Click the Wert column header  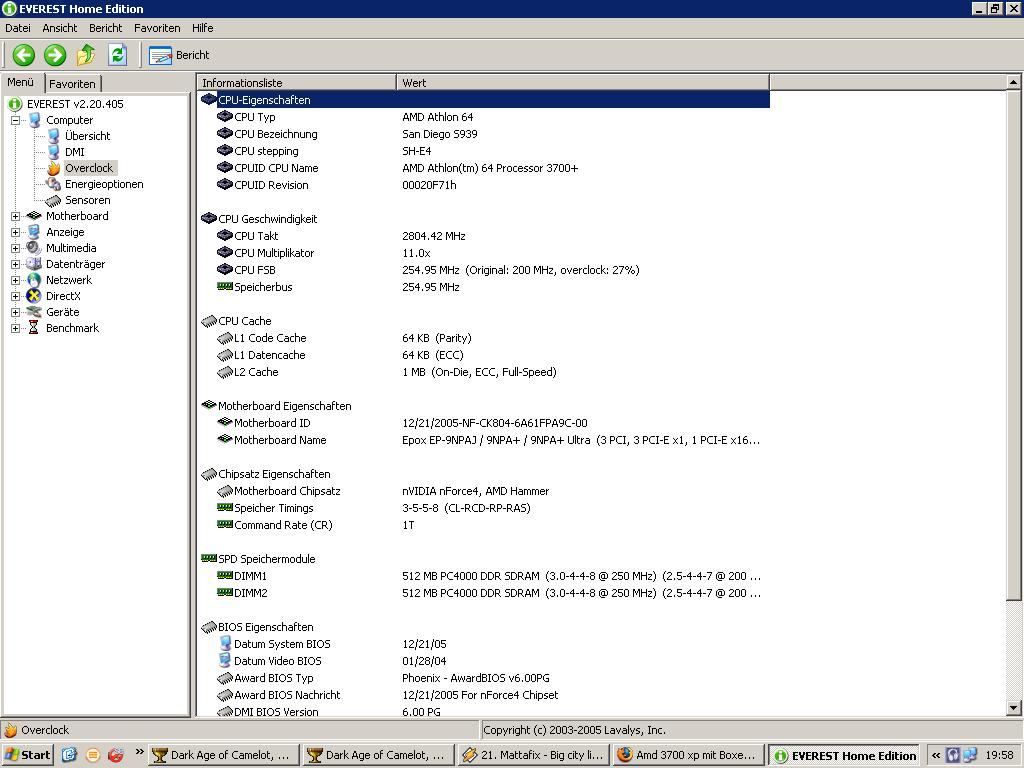coord(583,82)
